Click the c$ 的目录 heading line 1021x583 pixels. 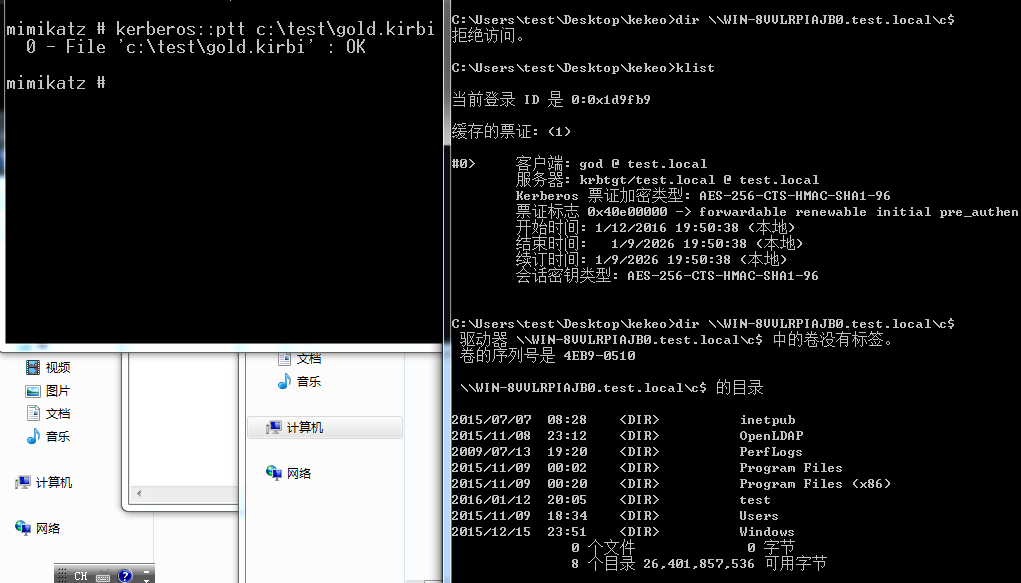click(611, 388)
